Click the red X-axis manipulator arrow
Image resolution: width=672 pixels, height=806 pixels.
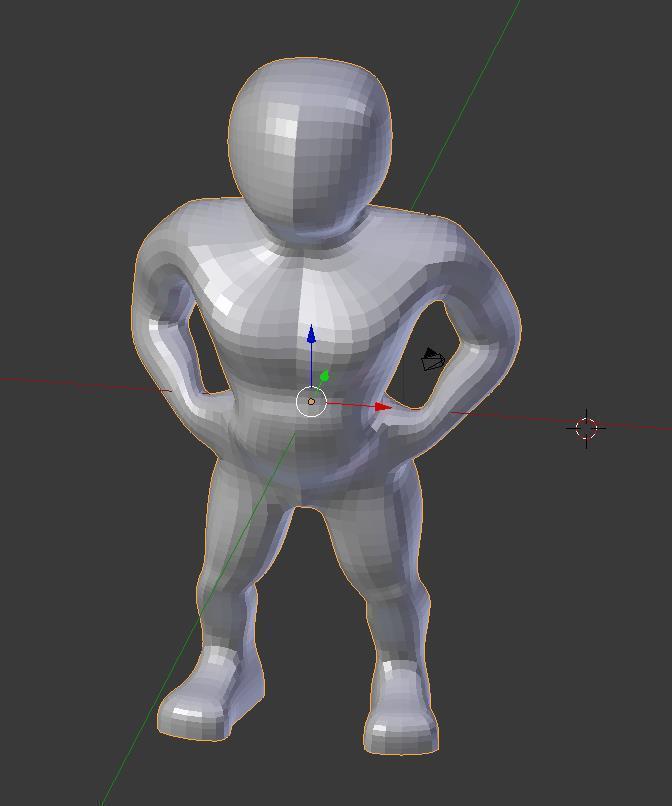pyautogui.click(x=383, y=407)
